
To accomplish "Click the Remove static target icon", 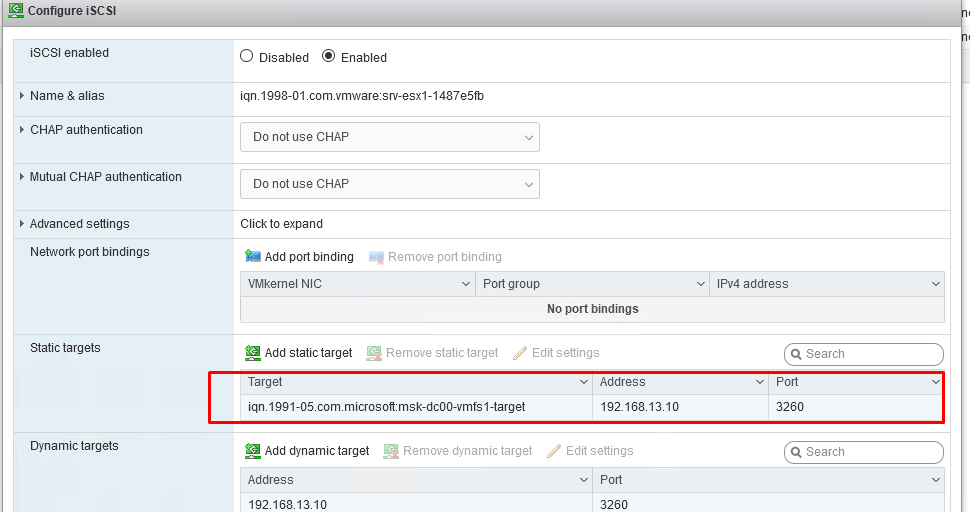I will pos(374,353).
